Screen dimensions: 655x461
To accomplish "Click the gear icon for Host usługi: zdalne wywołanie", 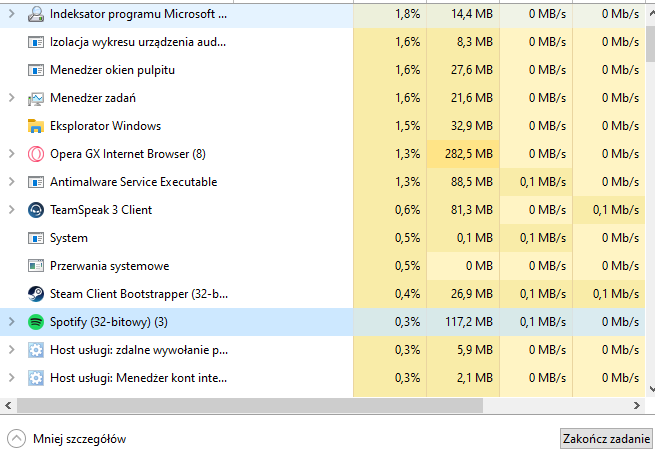I will [36, 350].
